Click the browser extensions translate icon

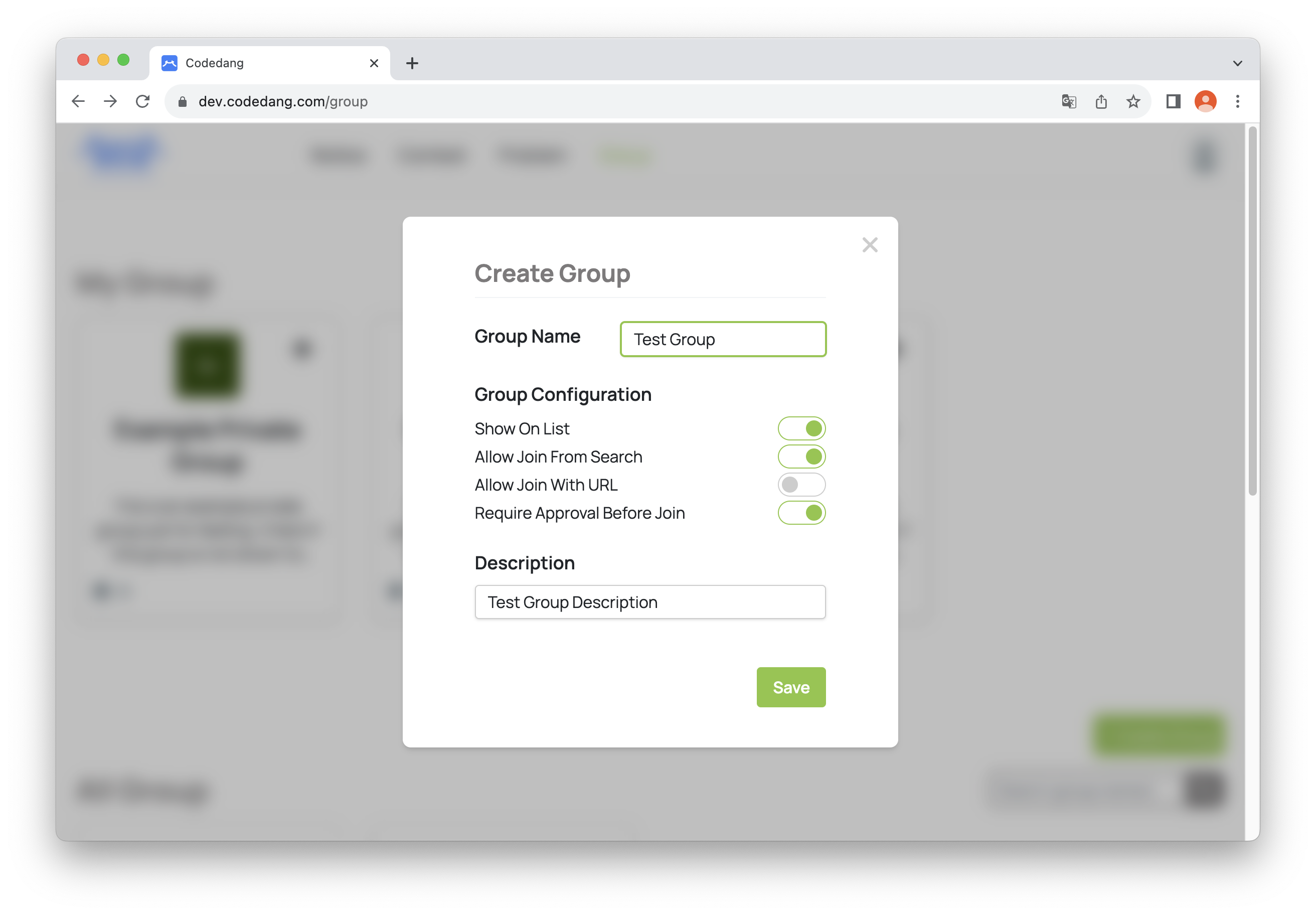(1069, 100)
